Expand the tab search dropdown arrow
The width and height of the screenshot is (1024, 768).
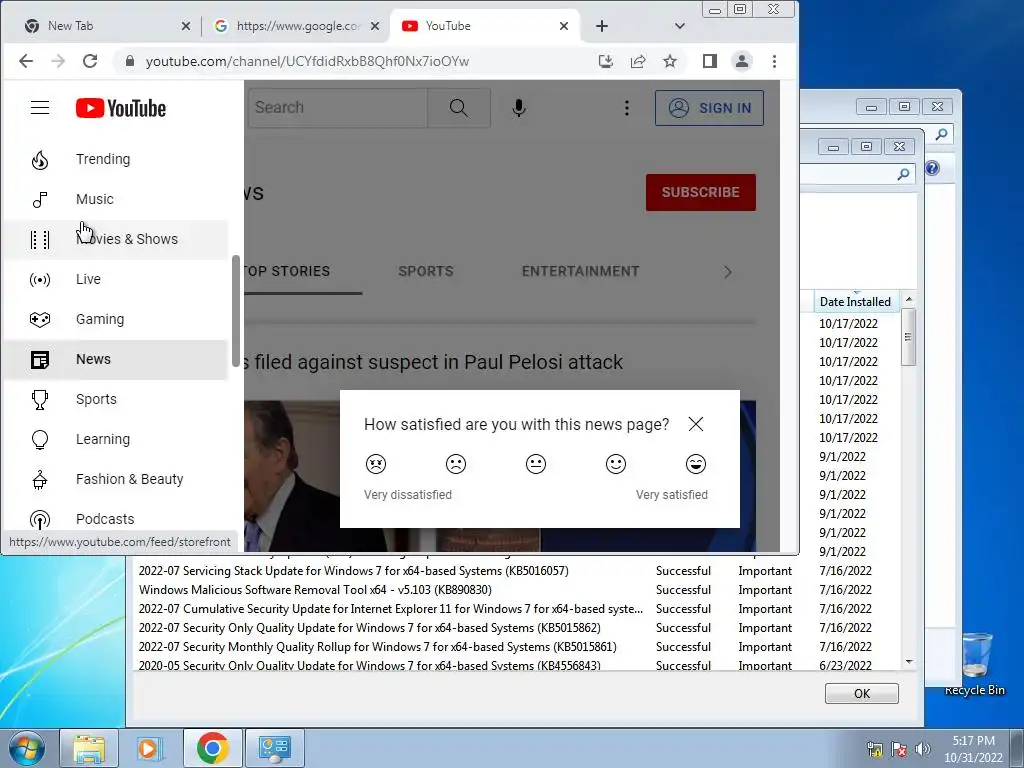click(679, 26)
